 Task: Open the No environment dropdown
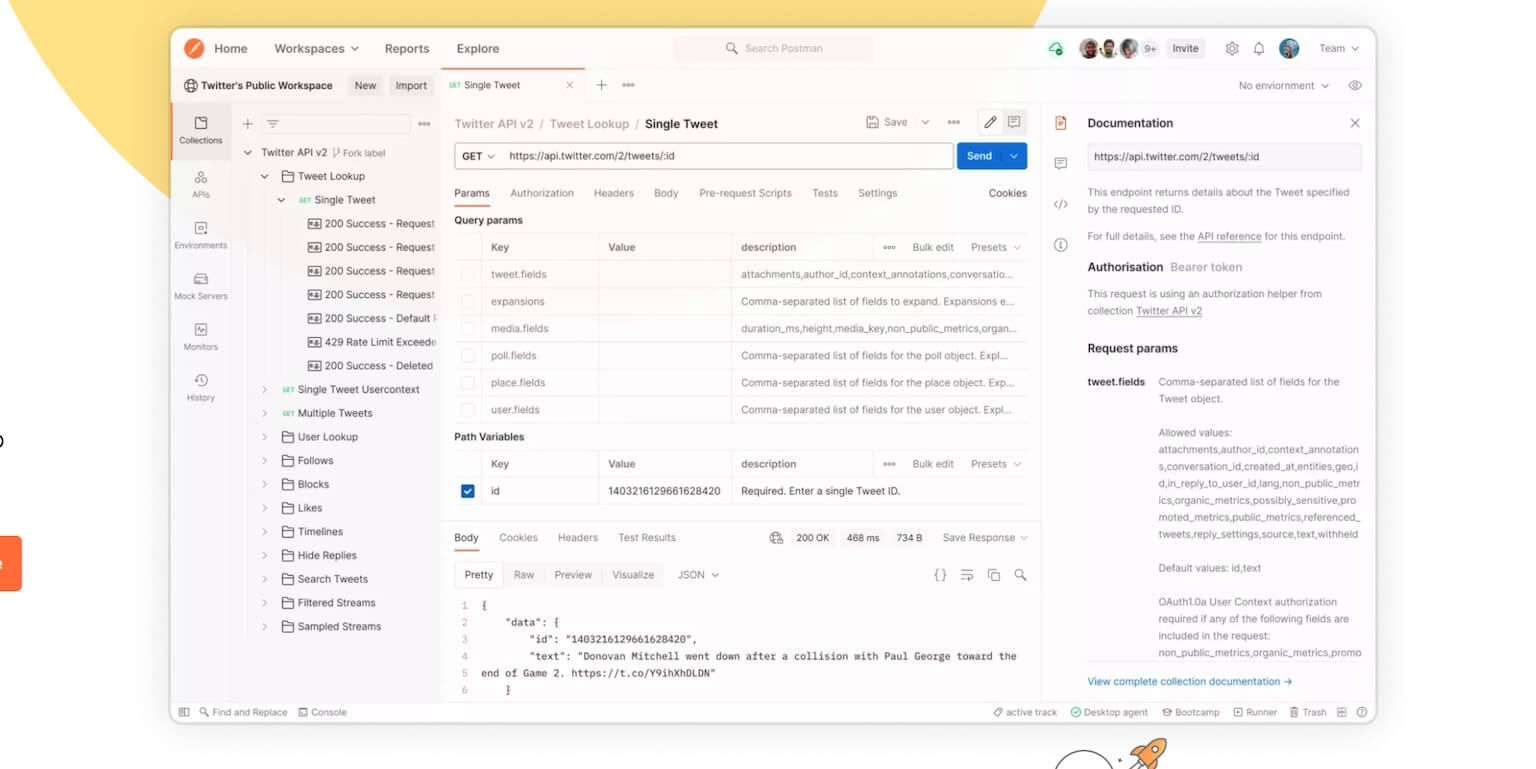pos(1284,86)
